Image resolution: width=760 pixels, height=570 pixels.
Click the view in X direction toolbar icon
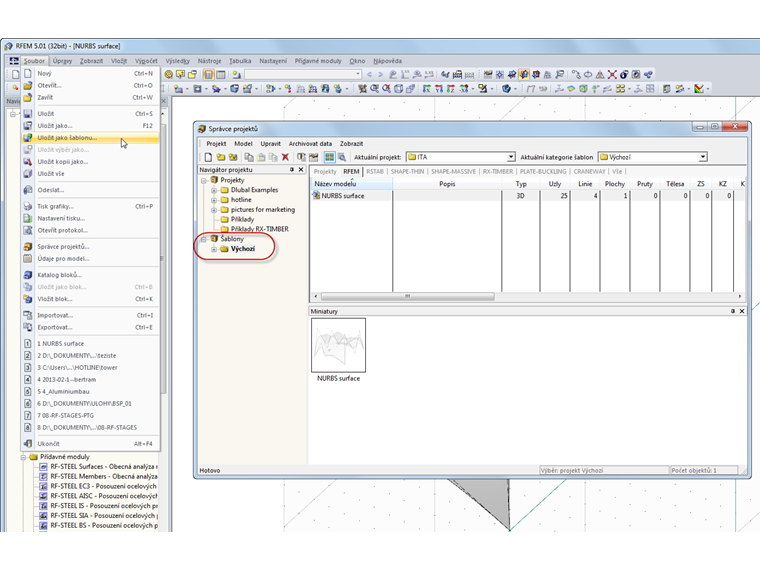427,89
